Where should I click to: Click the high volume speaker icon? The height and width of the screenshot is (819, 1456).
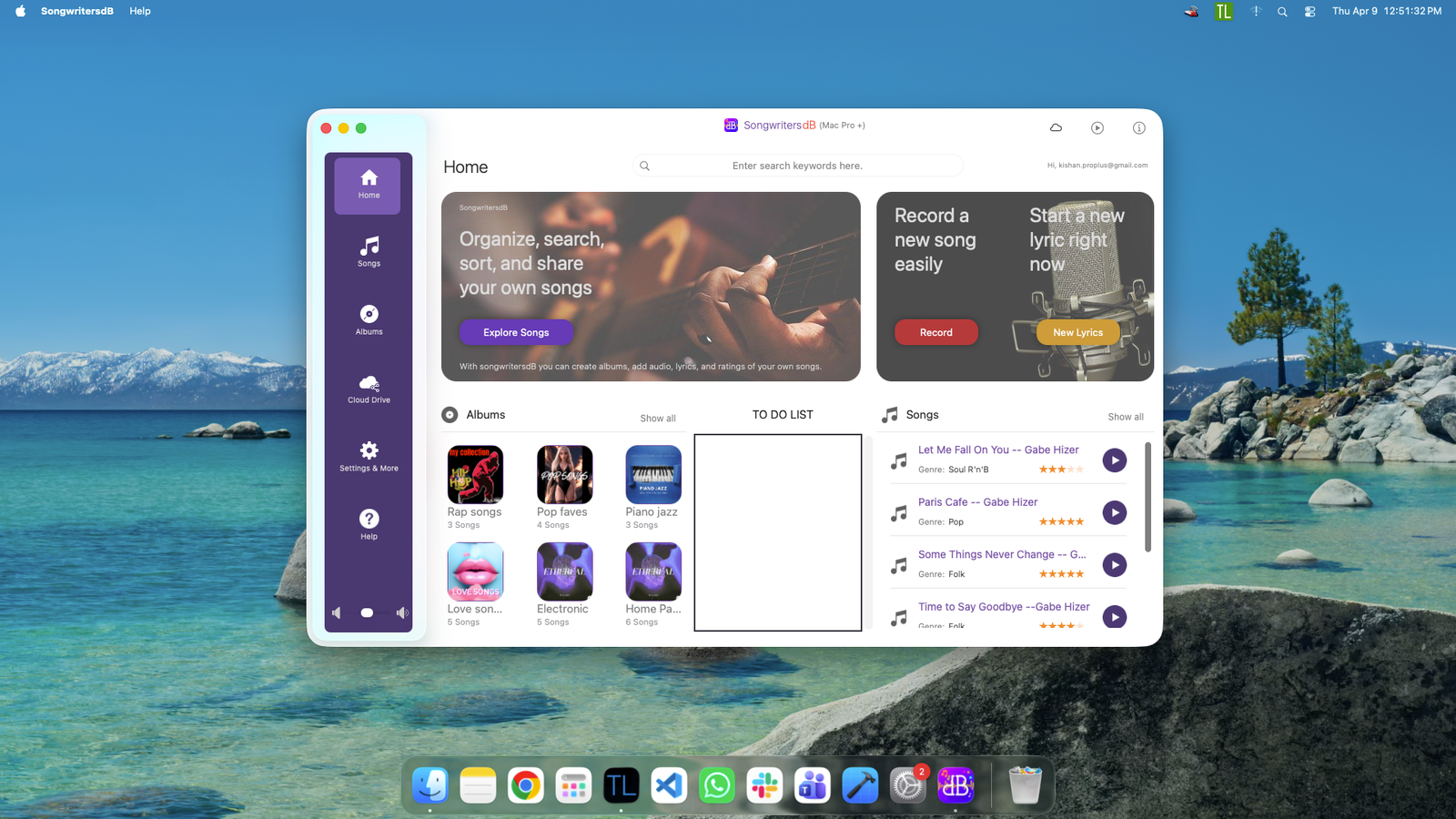(x=401, y=612)
